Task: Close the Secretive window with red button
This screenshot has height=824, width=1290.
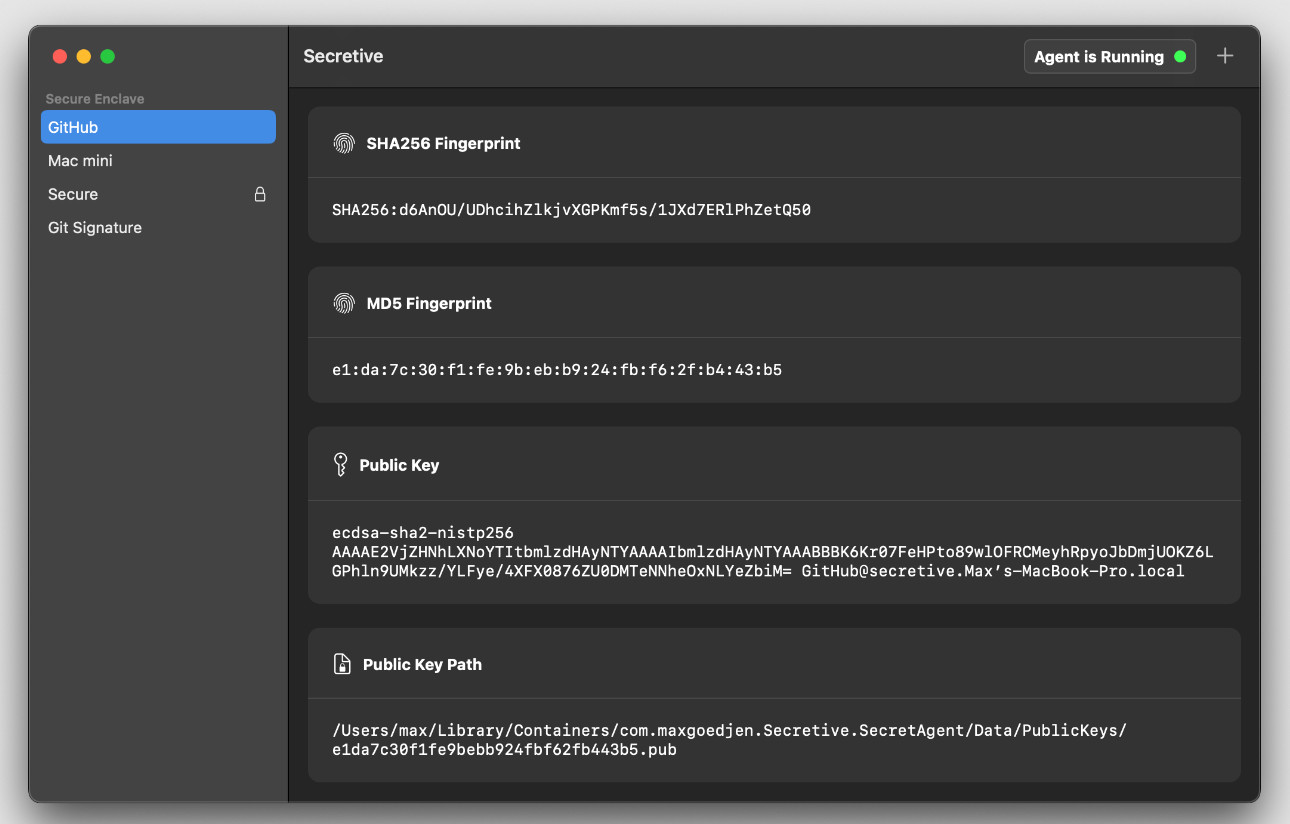Action: click(x=60, y=57)
